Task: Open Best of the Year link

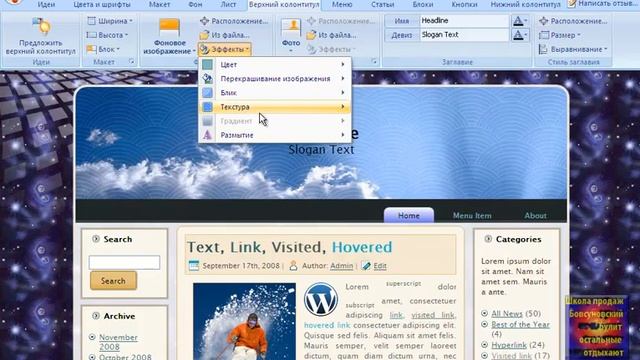Action: coord(520,324)
